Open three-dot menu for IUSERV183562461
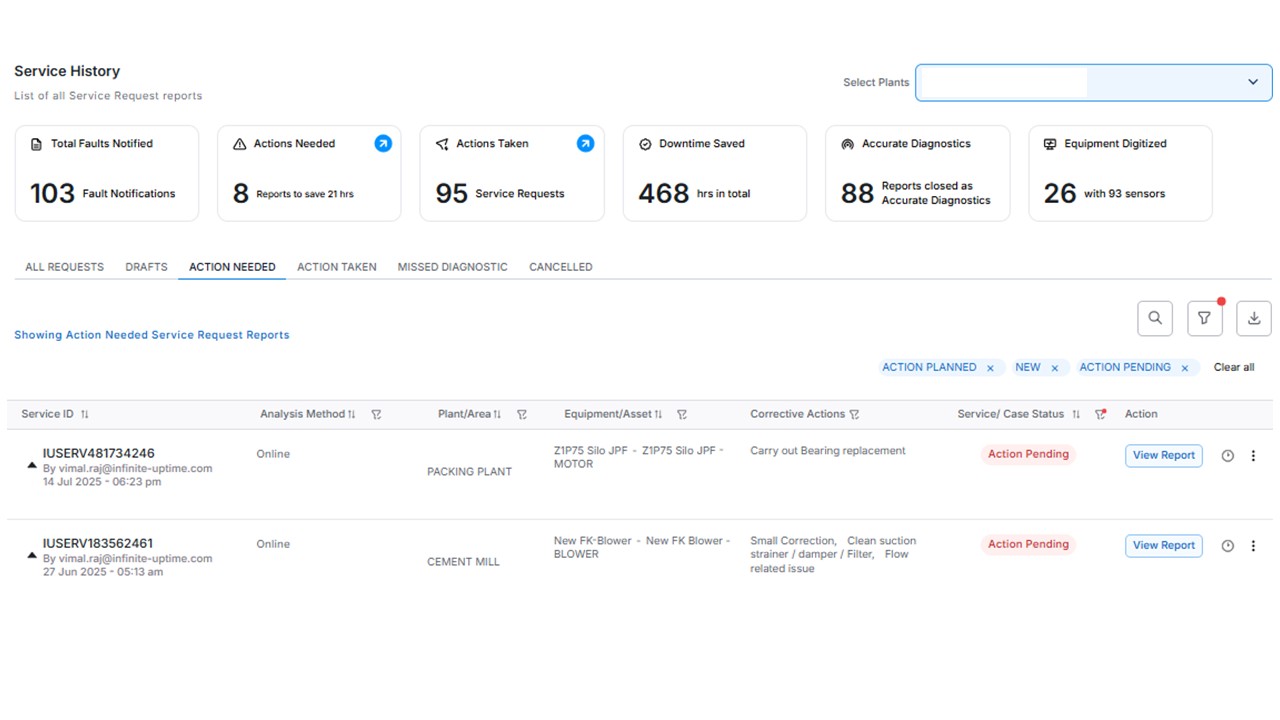 pos(1253,546)
